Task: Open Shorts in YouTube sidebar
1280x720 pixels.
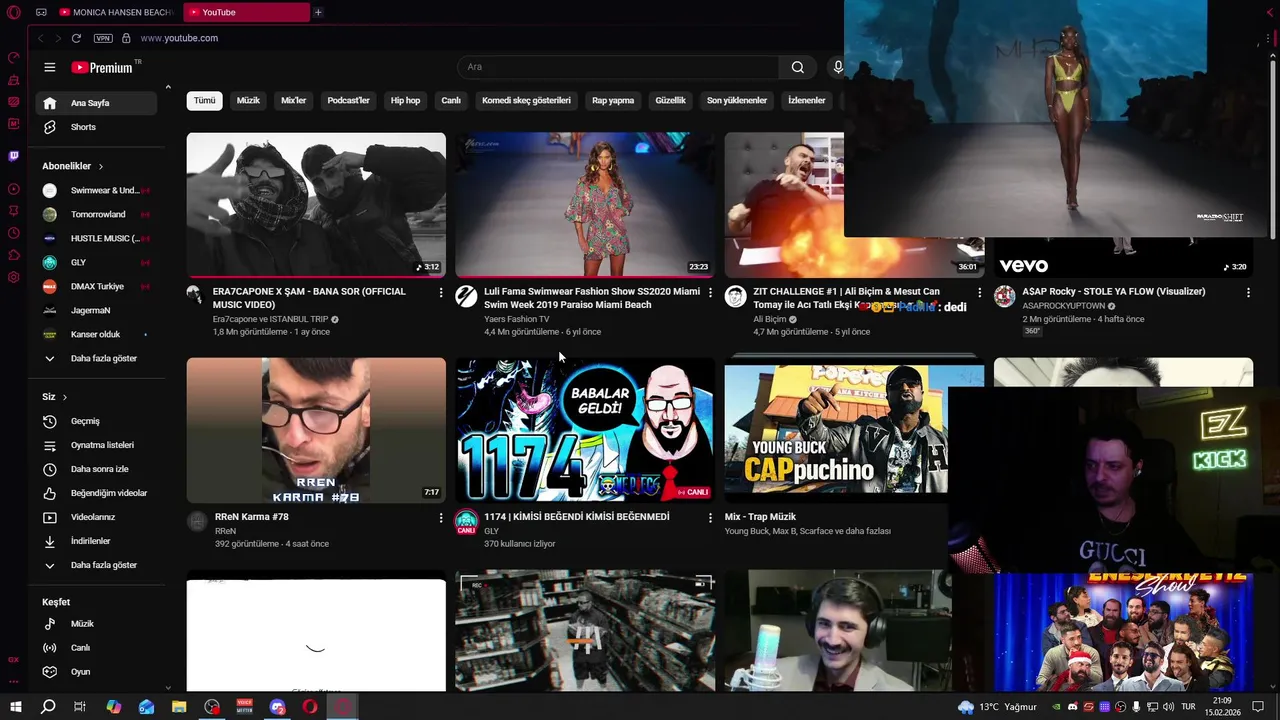Action: coord(96,127)
